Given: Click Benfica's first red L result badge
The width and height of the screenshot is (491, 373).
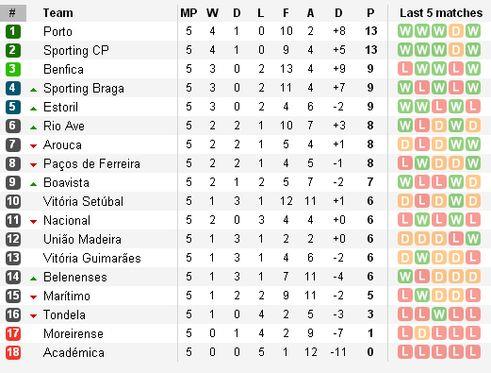Looking at the screenshot, I should pyautogui.click(x=405, y=69).
